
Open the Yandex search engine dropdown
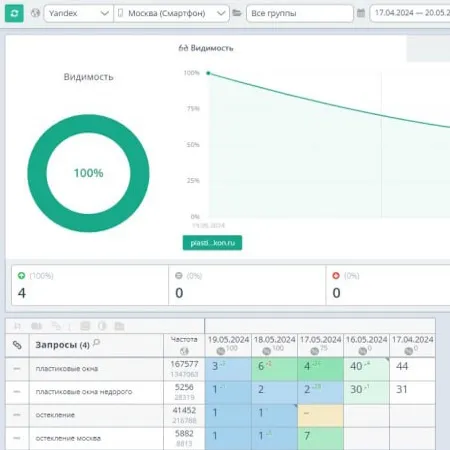click(79, 13)
